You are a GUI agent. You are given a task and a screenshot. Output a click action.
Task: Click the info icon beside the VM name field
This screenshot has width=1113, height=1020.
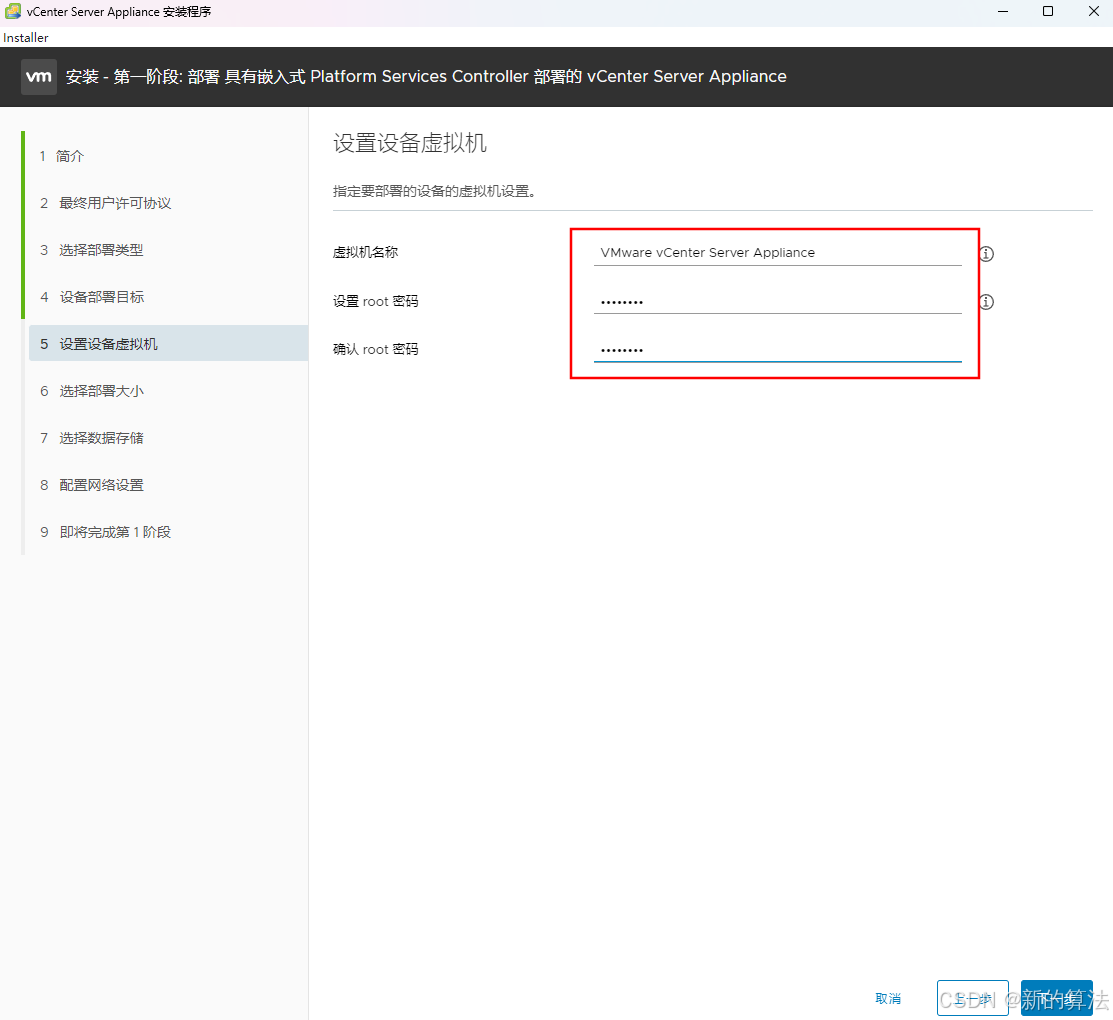986,253
